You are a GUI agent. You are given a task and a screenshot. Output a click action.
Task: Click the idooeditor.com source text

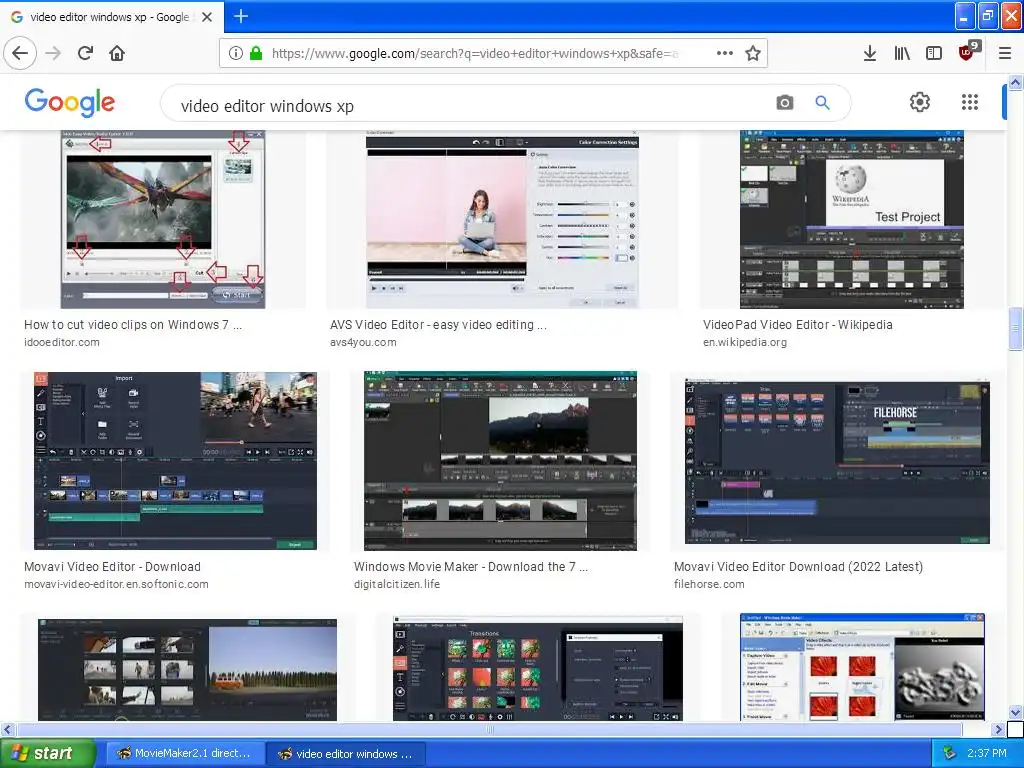pyautogui.click(x=62, y=342)
